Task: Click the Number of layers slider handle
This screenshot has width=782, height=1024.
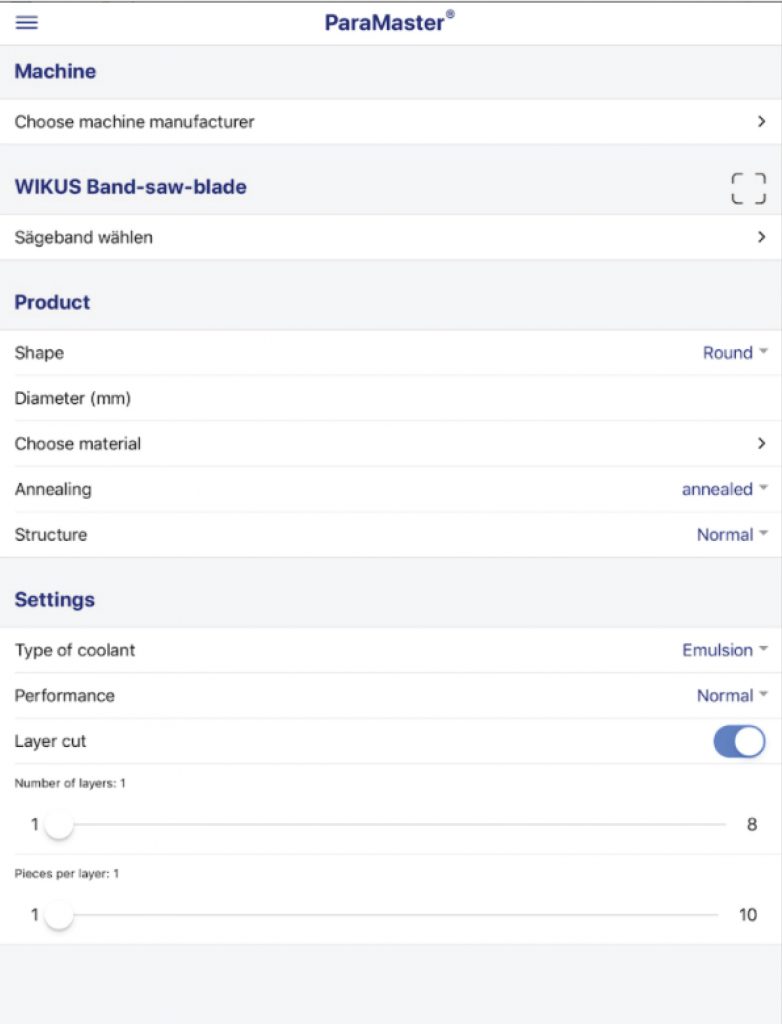Action: click(x=59, y=825)
